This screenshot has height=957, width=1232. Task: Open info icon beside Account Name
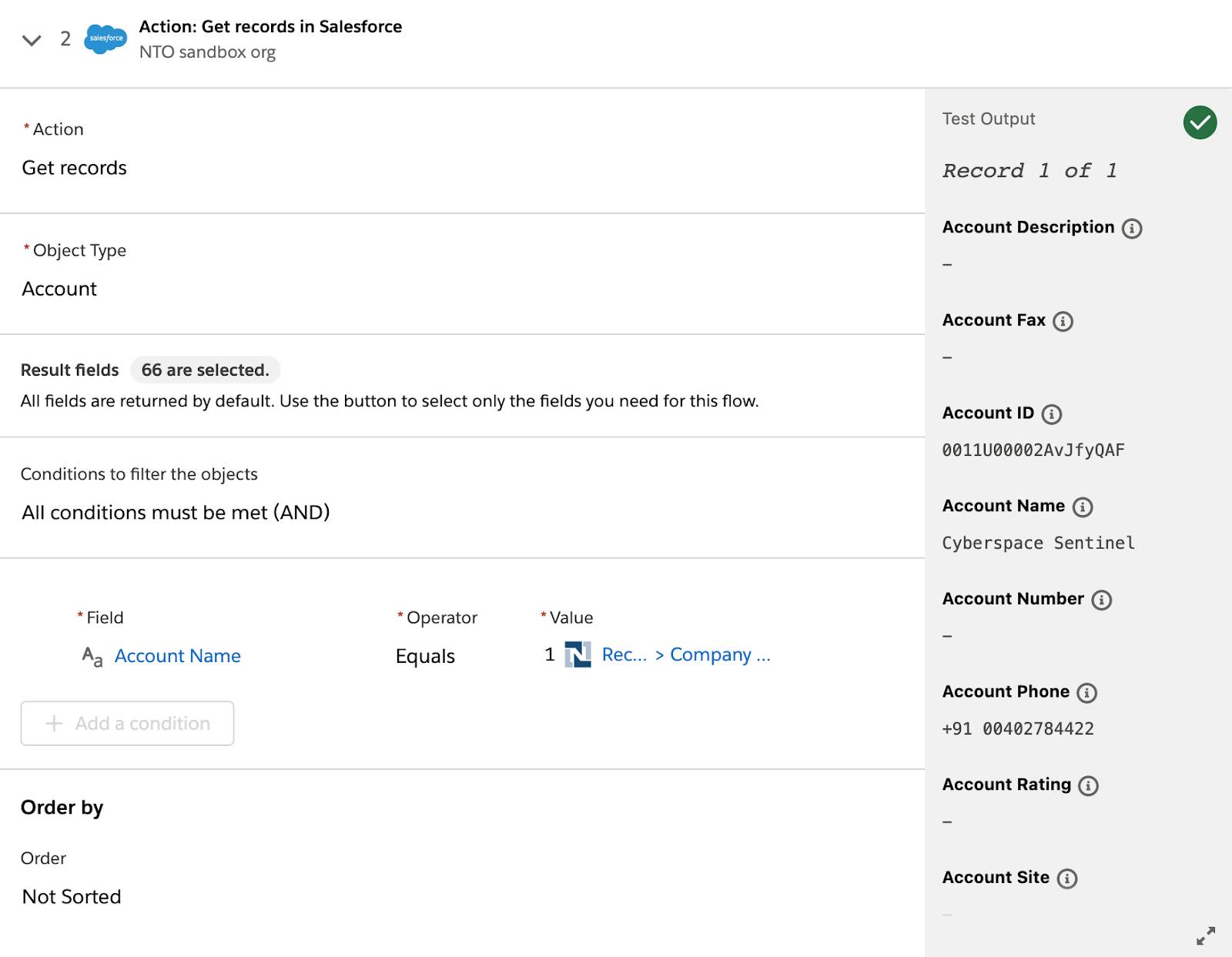coord(1083,507)
